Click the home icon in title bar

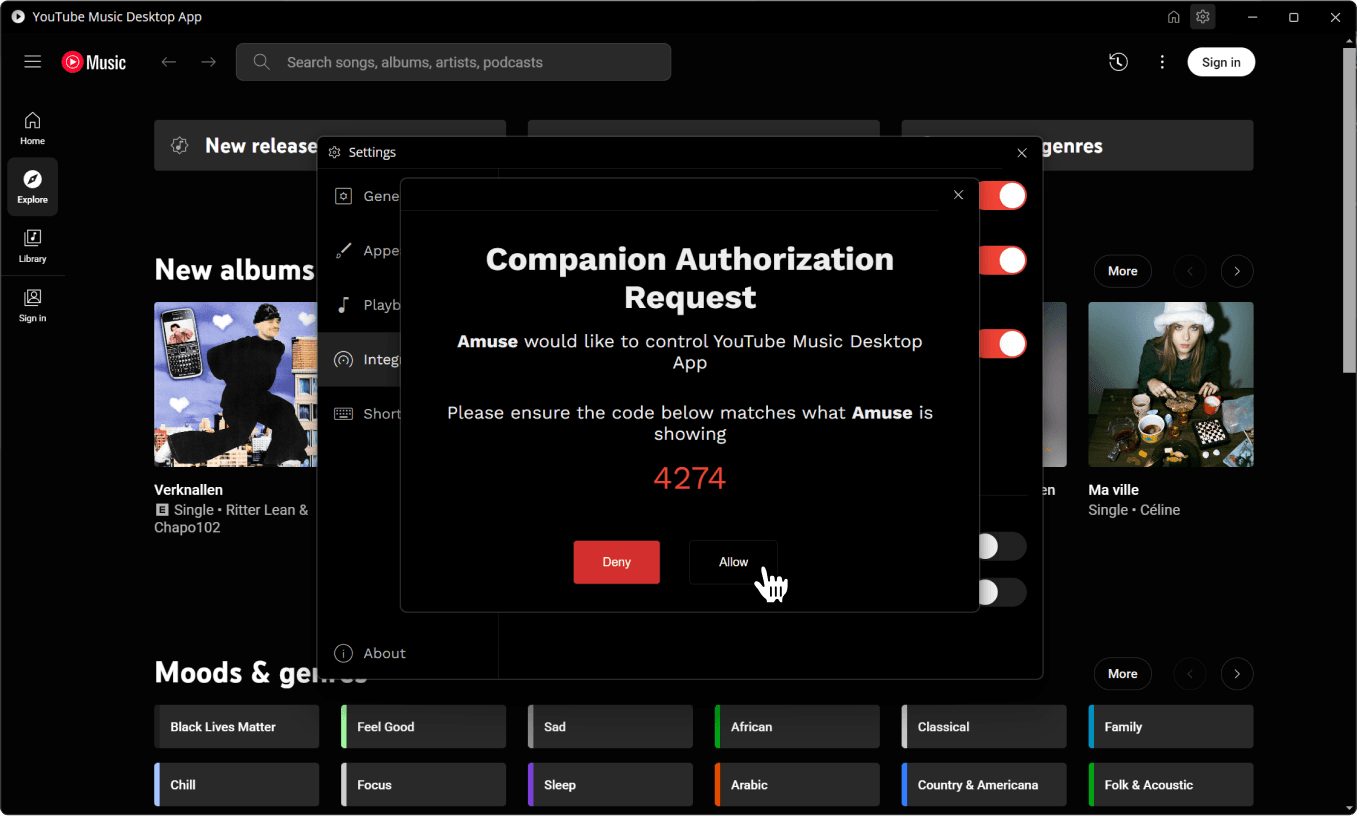1174,17
